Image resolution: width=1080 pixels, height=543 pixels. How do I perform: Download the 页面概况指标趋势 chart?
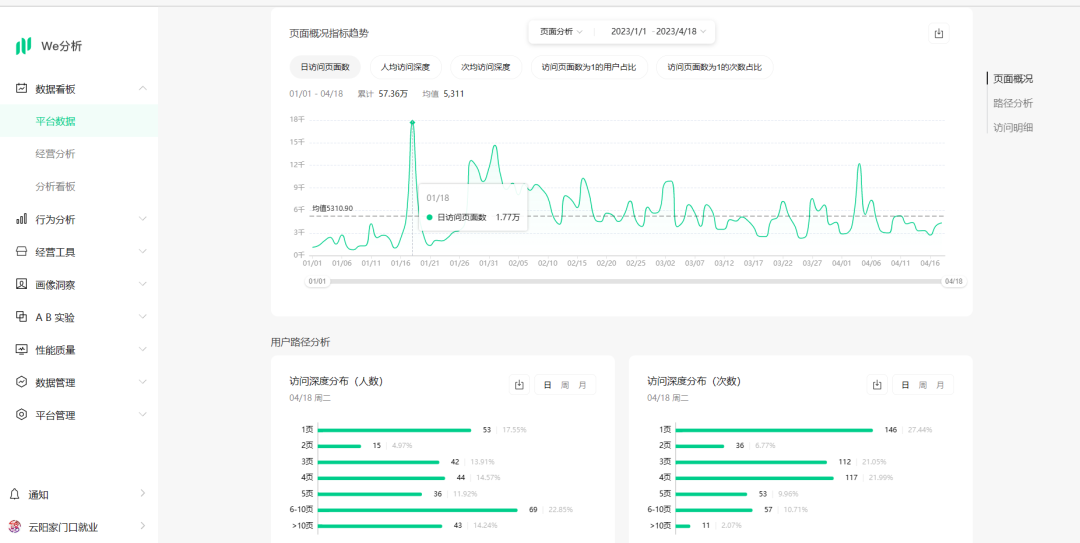point(938,33)
